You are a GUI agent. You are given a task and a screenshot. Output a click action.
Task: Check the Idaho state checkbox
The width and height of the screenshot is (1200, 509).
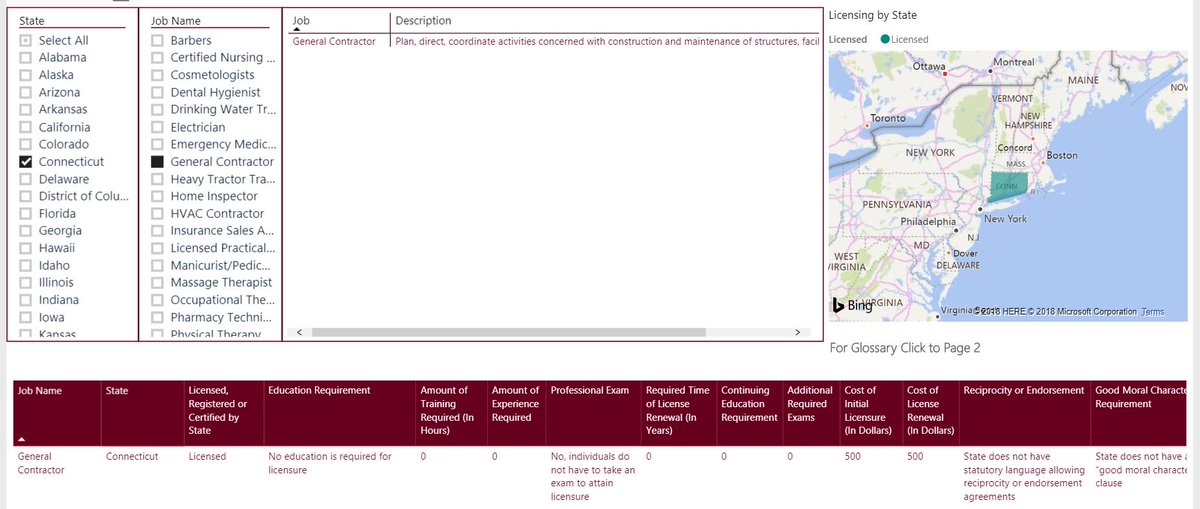26,265
